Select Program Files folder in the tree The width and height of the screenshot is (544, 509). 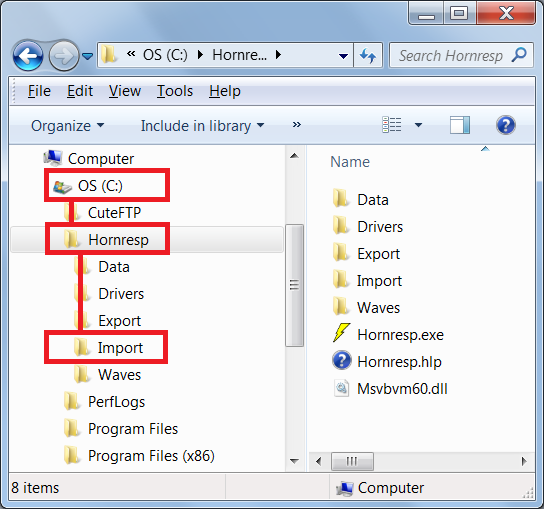(133, 429)
